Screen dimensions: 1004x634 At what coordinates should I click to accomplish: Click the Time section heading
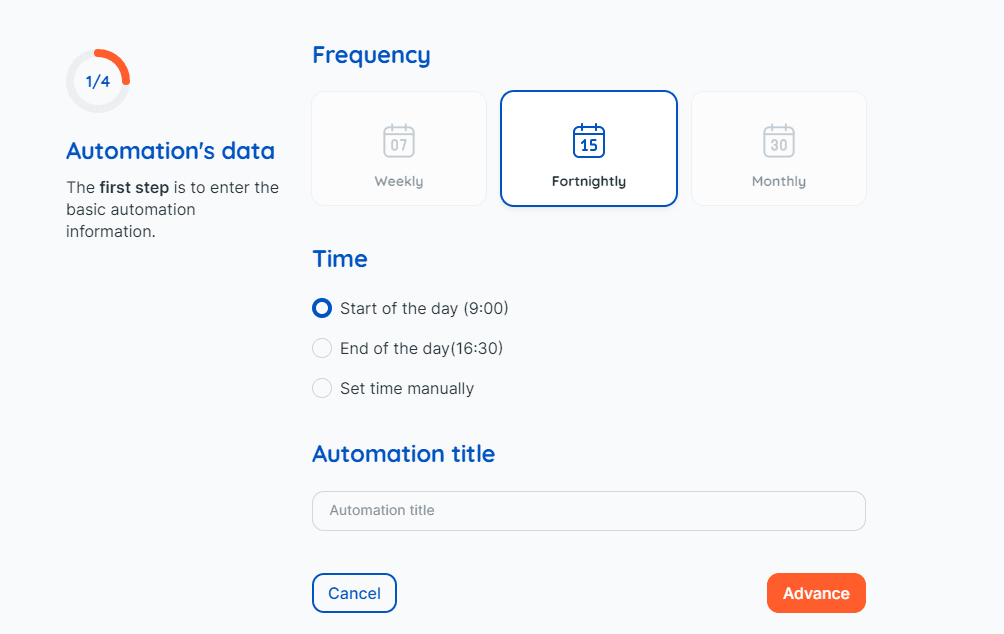click(x=340, y=259)
